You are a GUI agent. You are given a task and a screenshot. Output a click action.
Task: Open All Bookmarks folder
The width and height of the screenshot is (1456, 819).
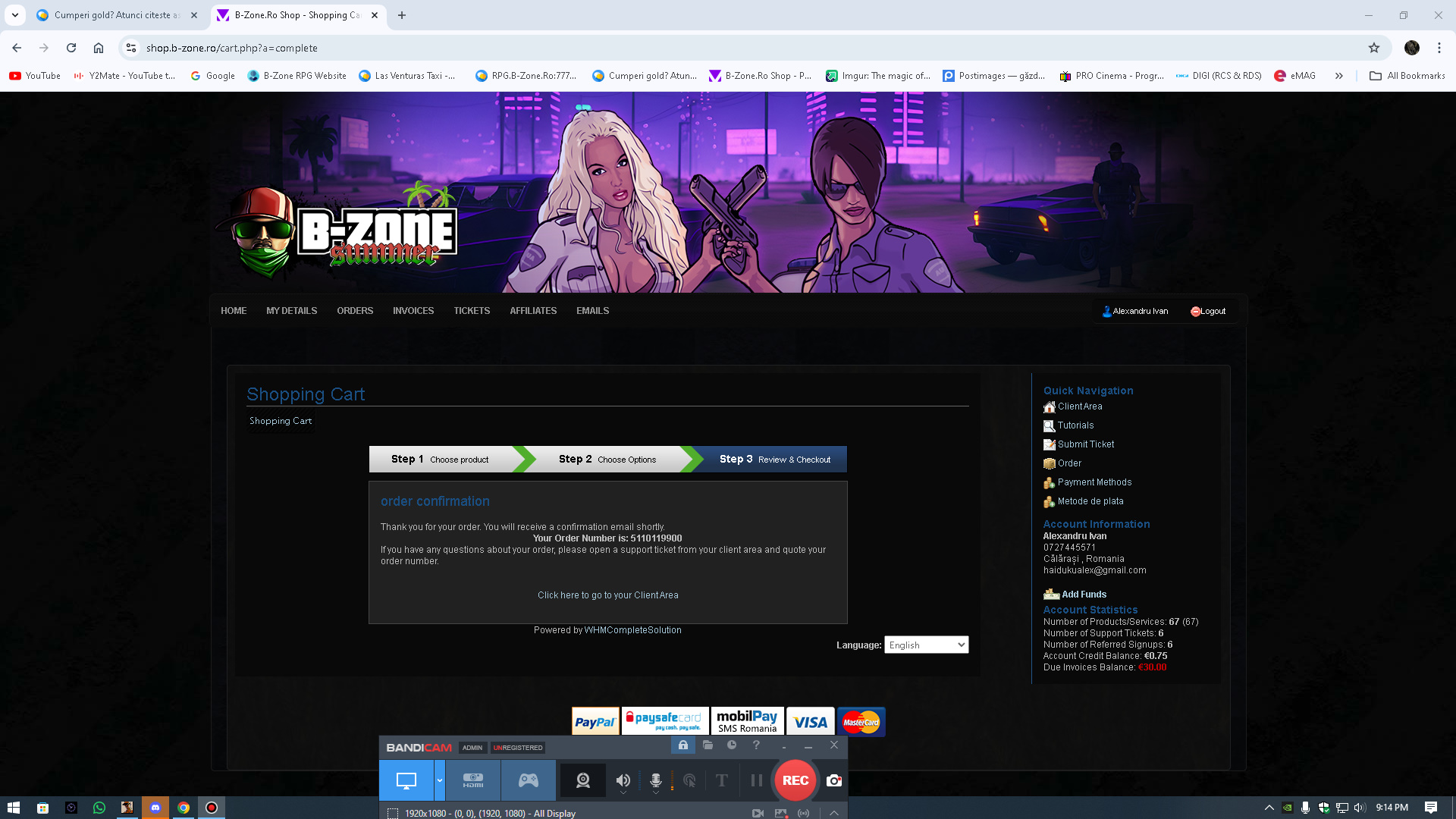1407,76
